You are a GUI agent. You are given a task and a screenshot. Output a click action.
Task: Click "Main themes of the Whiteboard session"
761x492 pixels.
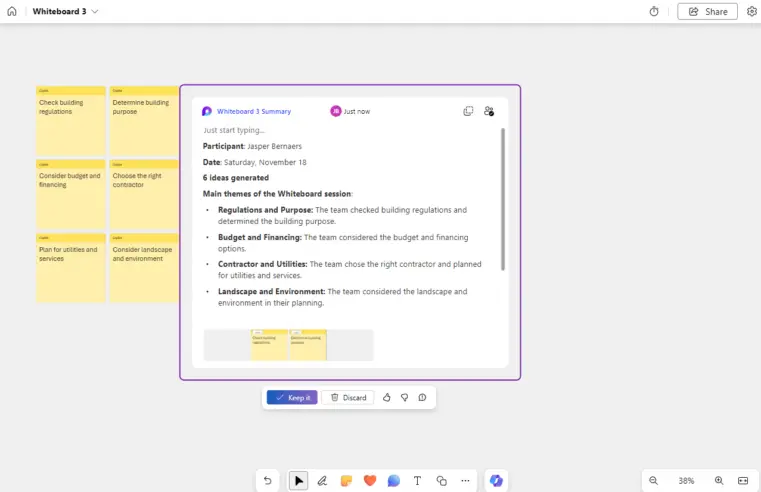277,194
